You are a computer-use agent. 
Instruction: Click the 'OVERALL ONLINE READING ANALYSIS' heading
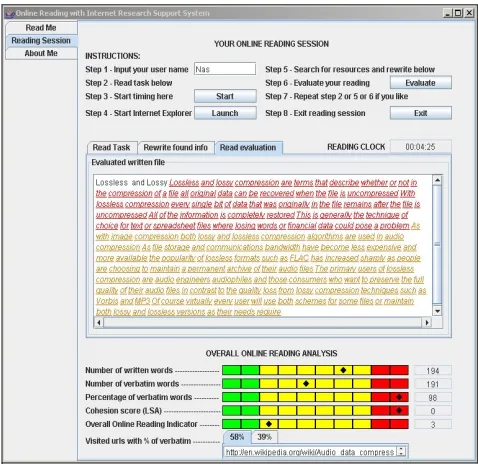[x=271, y=353]
